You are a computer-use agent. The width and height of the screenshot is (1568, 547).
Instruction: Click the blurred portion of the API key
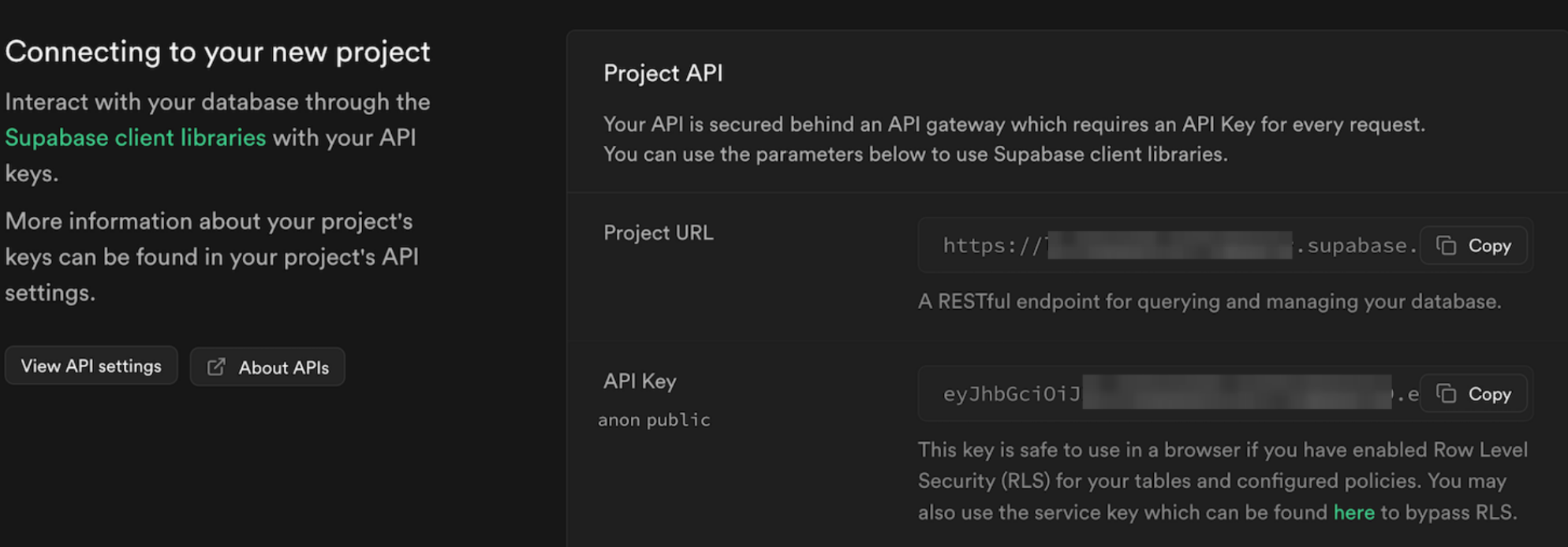click(x=1237, y=393)
